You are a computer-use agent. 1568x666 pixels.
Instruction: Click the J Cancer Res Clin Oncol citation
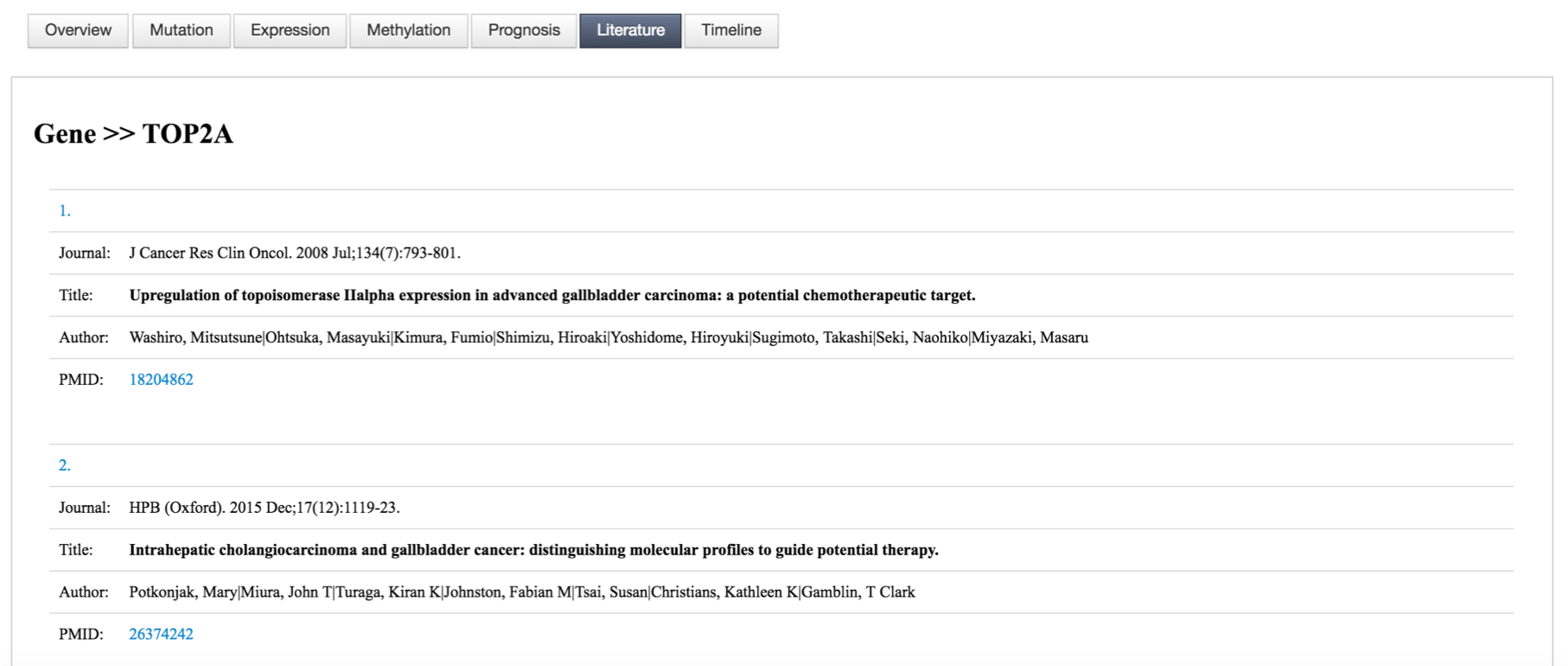coord(294,253)
